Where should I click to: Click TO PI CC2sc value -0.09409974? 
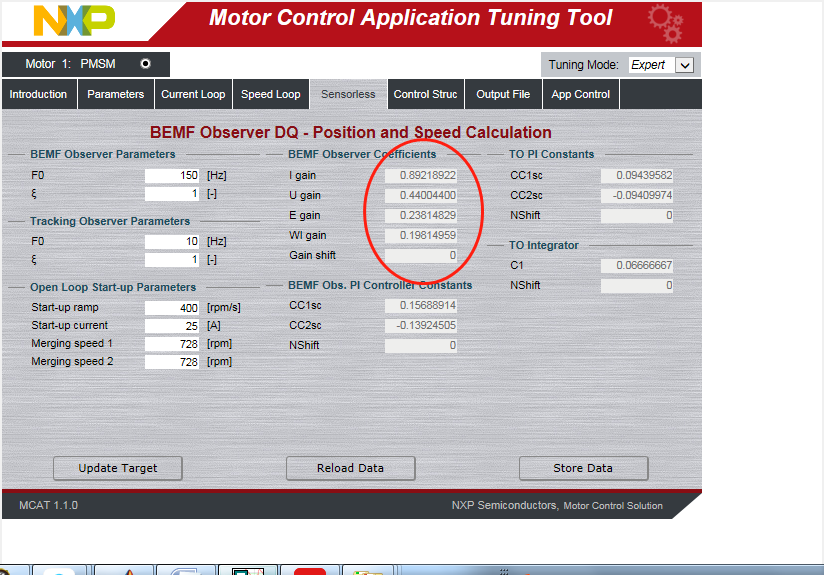coord(637,196)
